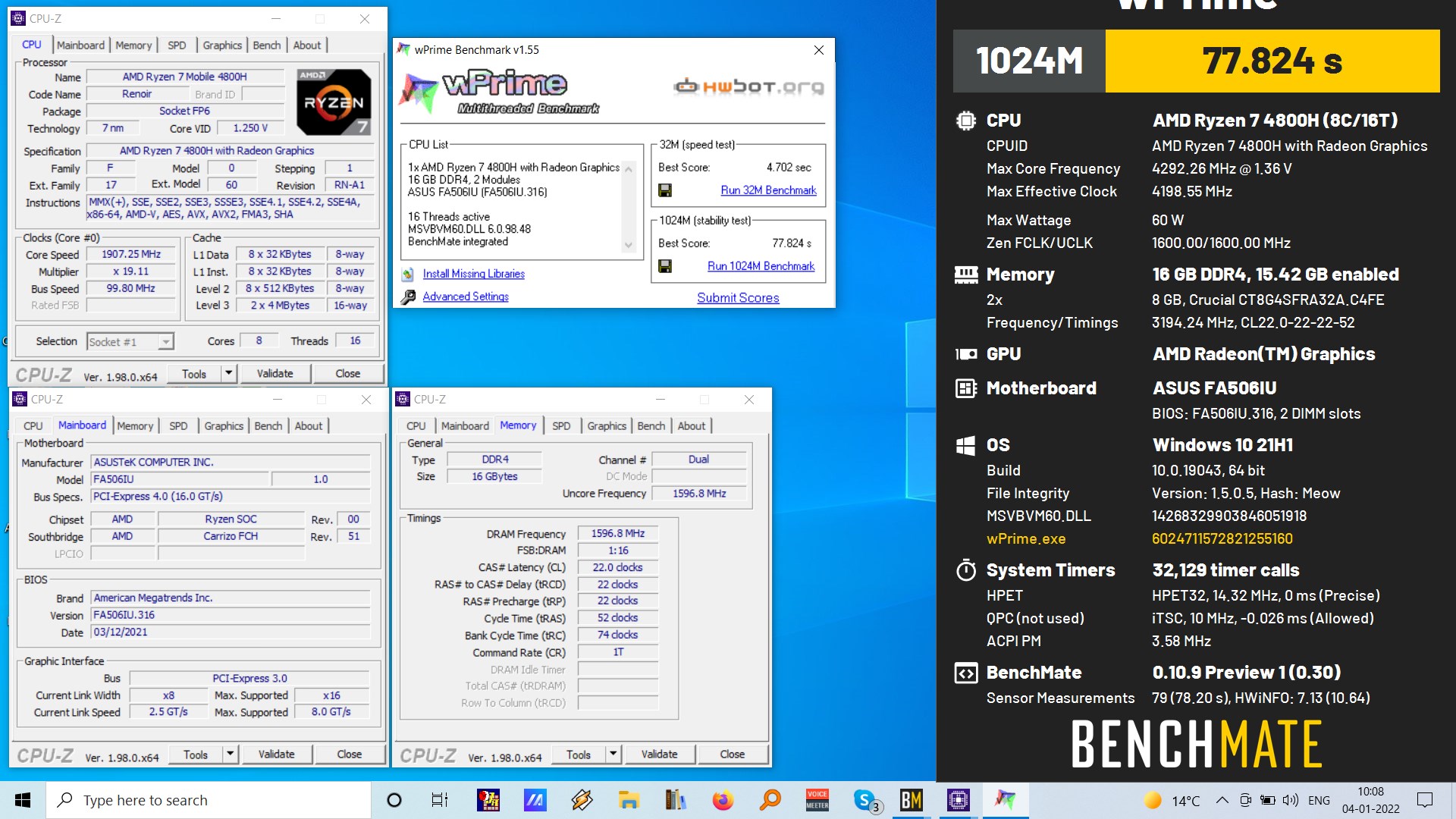
Task: Open Graphics tab in the Memory CPU-Z window
Action: point(607,426)
